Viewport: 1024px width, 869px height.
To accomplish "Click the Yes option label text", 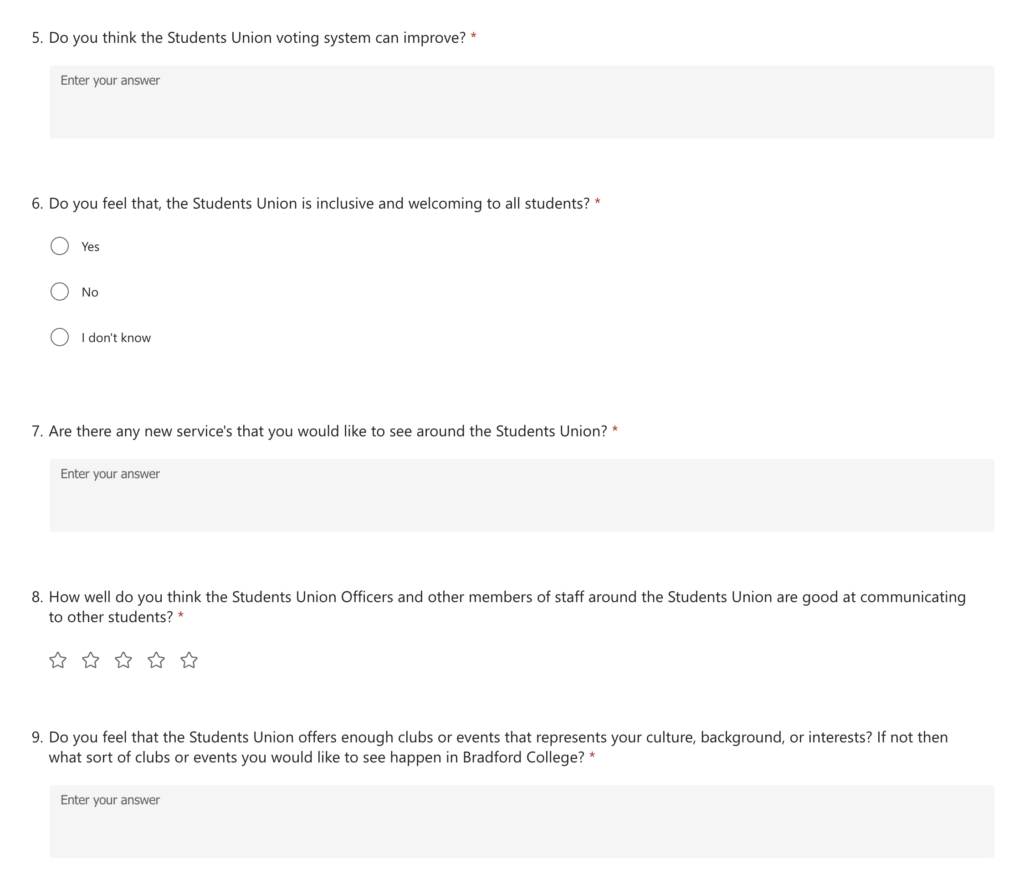I will coord(90,247).
